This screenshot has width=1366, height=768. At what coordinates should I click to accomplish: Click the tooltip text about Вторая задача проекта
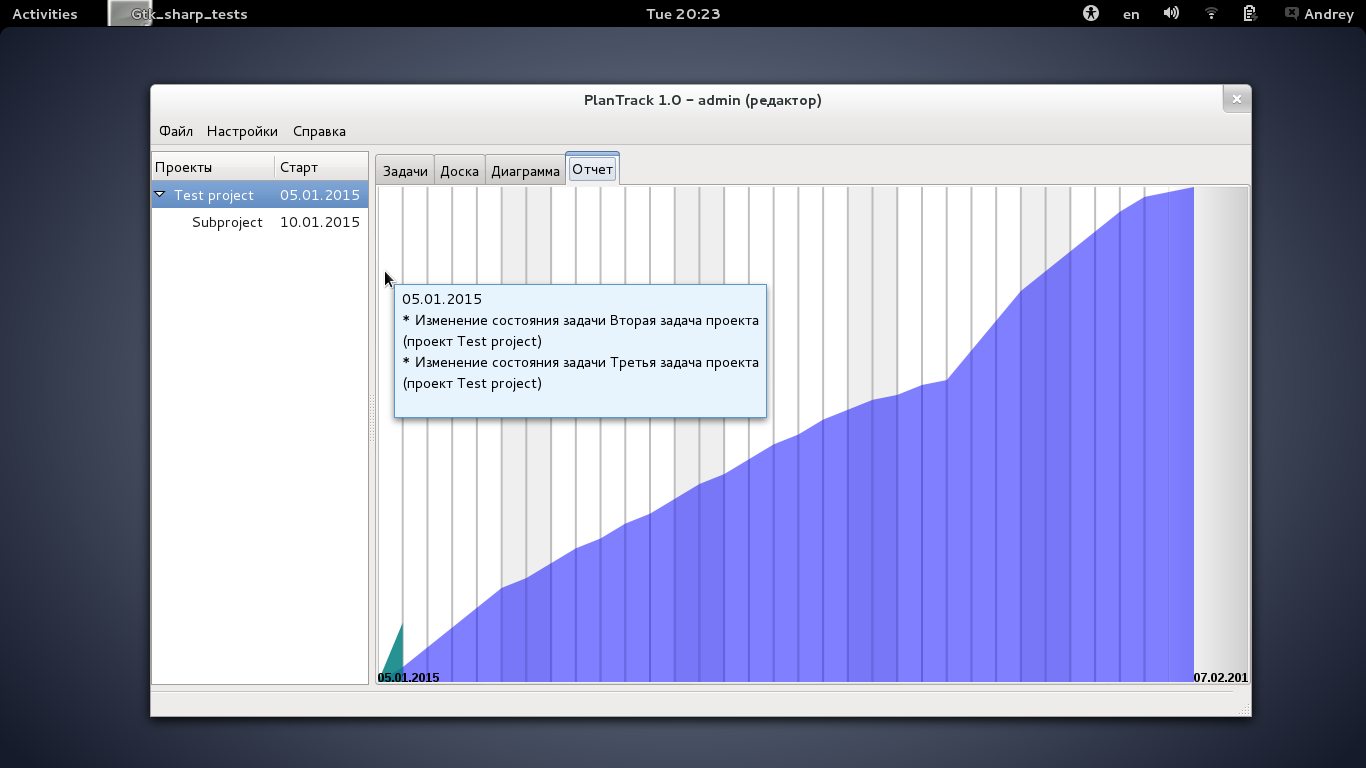pyautogui.click(x=581, y=331)
